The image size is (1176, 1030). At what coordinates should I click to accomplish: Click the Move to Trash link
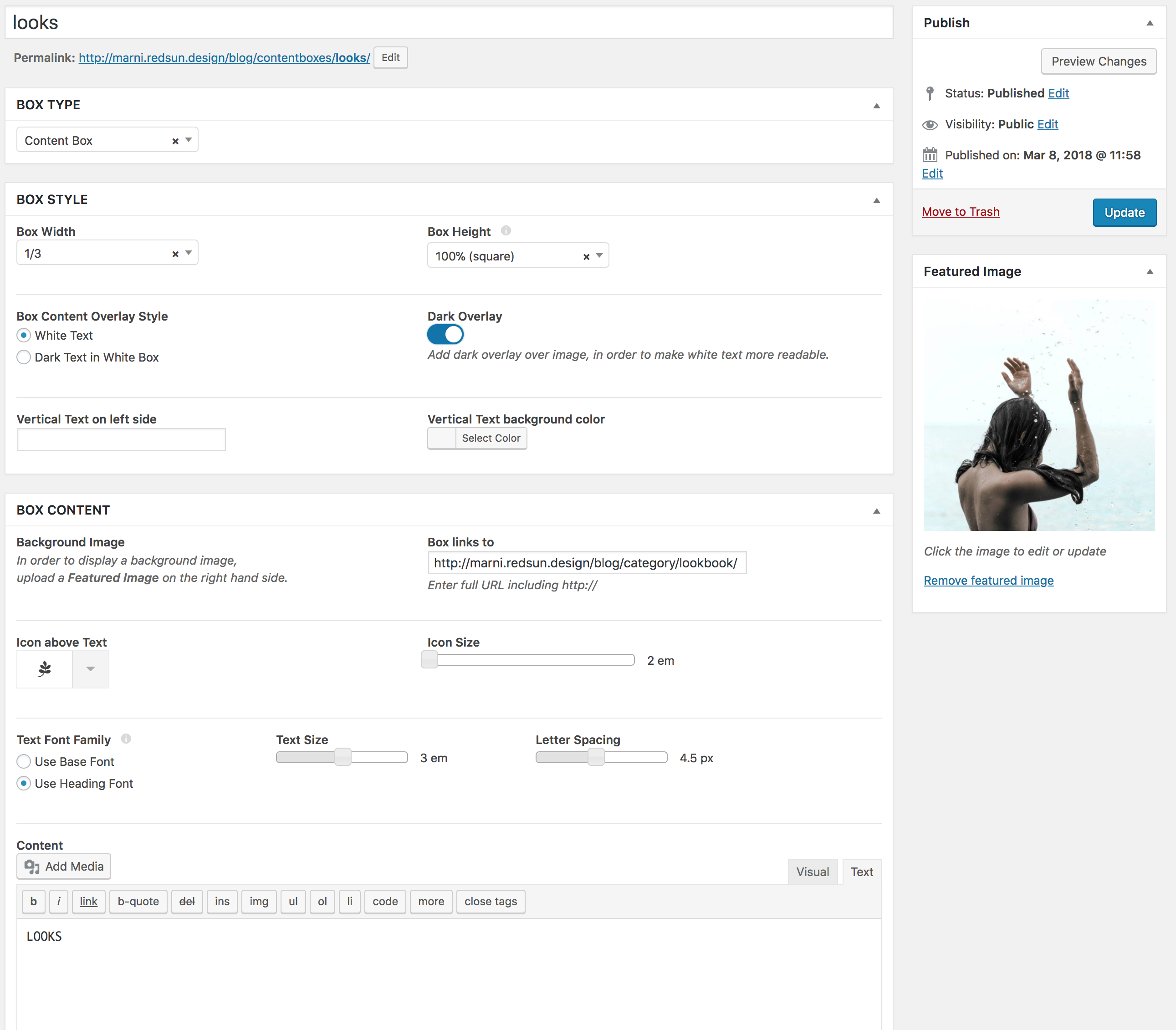pos(961,212)
